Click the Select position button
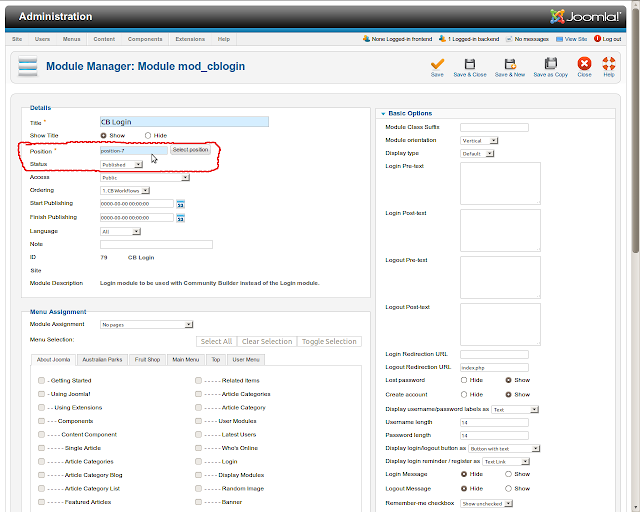Viewport: 640px width, 512px height. (190, 150)
